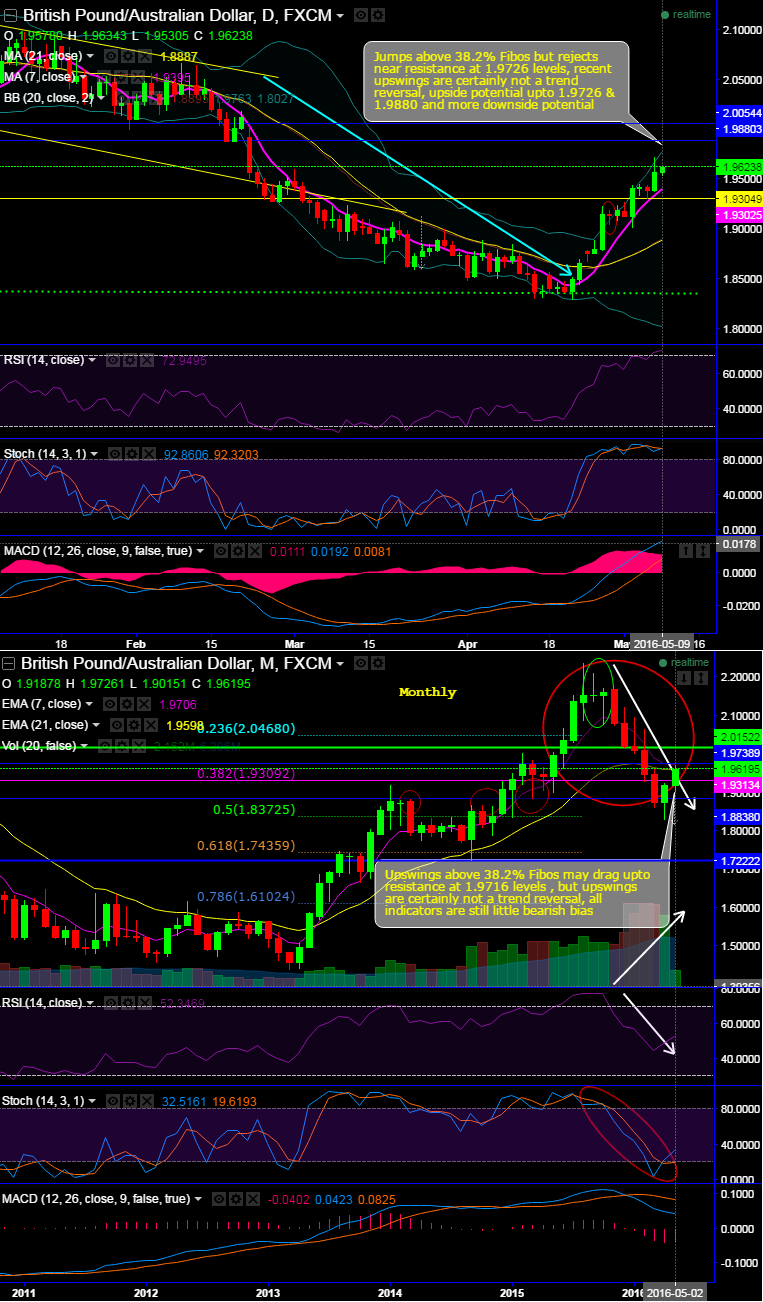Viewport: 763px width, 1302px height.
Task: Select the 1.96238 current price label
Action: [741, 167]
